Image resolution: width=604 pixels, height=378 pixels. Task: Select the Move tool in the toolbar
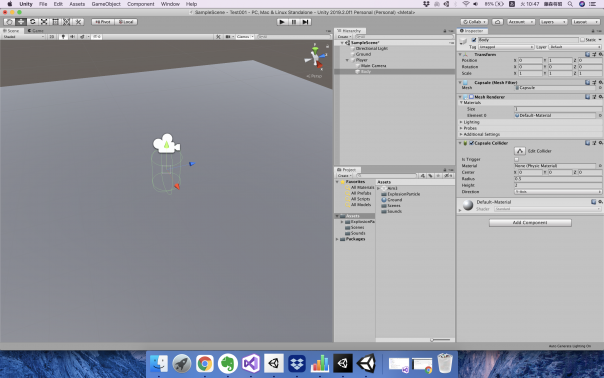pyautogui.click(x=21, y=22)
